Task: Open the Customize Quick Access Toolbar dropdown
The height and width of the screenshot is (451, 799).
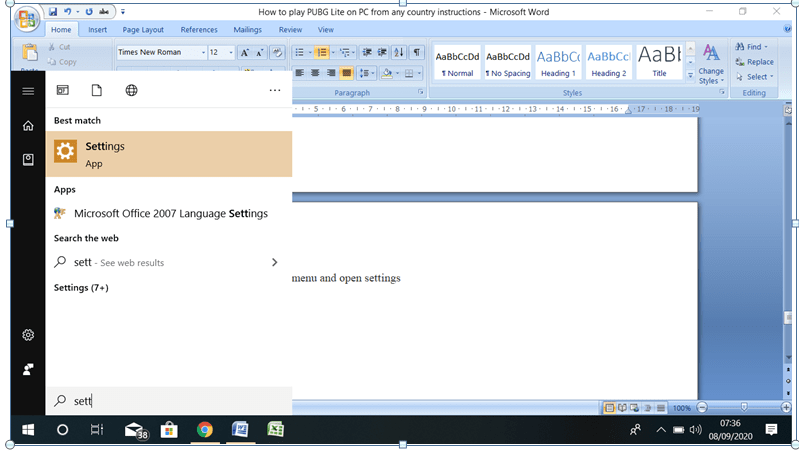Action: pos(123,11)
